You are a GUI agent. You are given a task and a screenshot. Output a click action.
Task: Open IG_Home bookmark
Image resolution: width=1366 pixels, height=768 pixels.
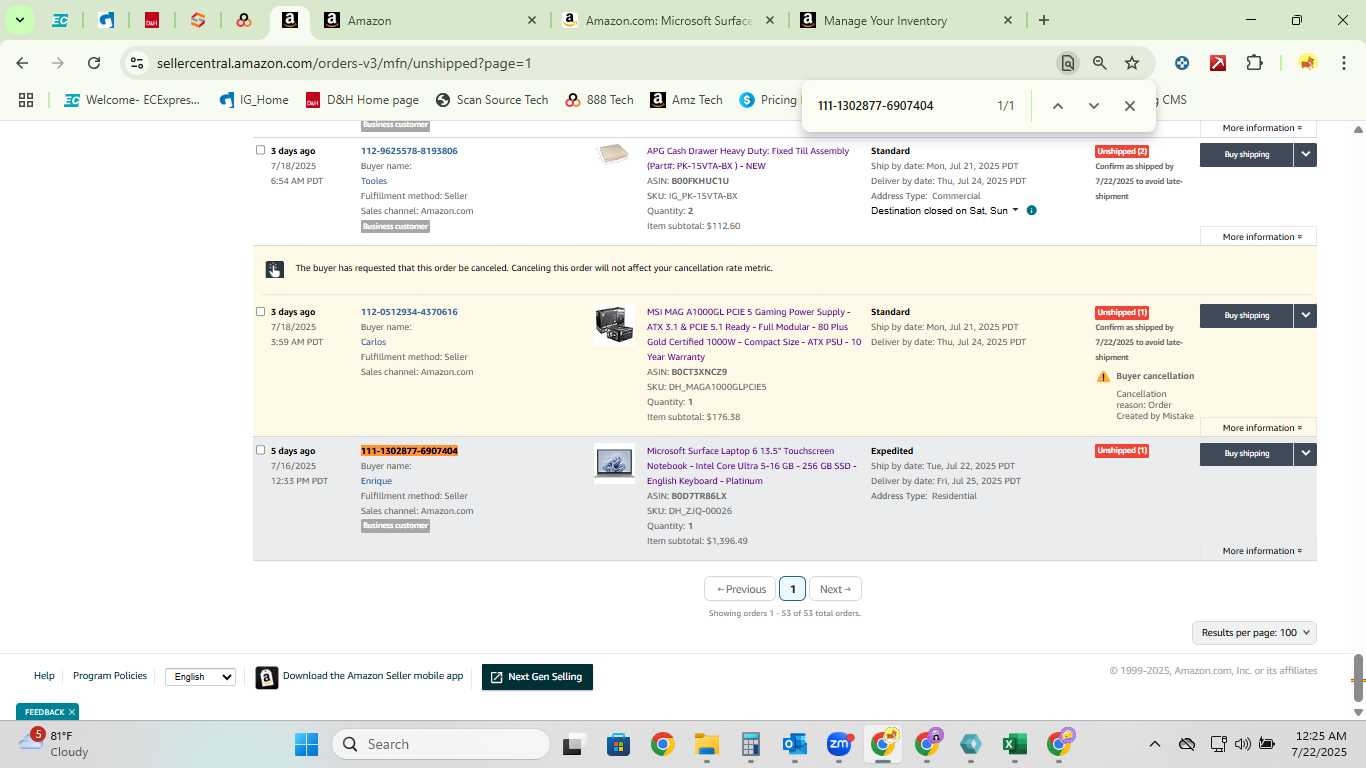254,100
